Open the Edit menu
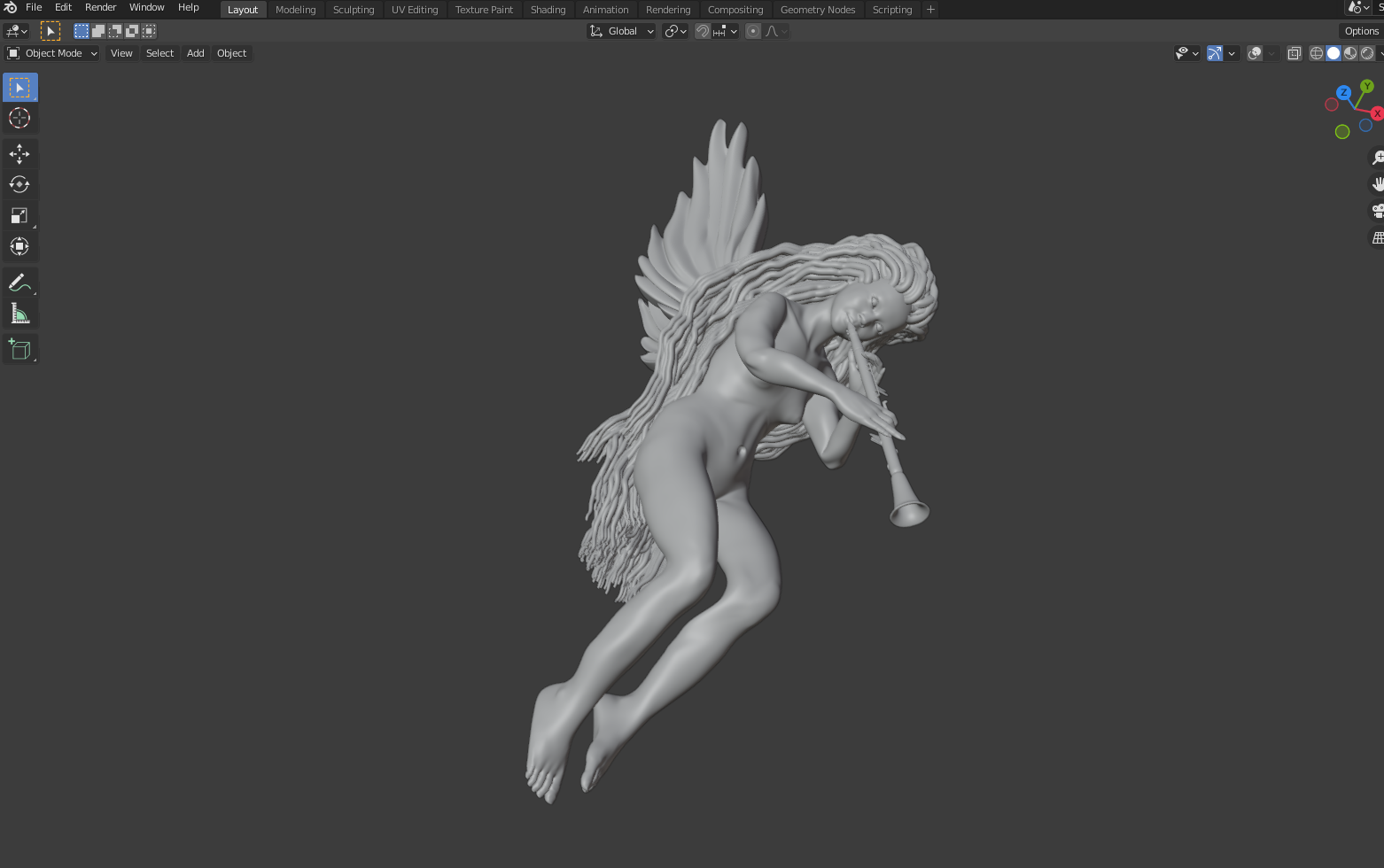1384x868 pixels. pyautogui.click(x=63, y=7)
